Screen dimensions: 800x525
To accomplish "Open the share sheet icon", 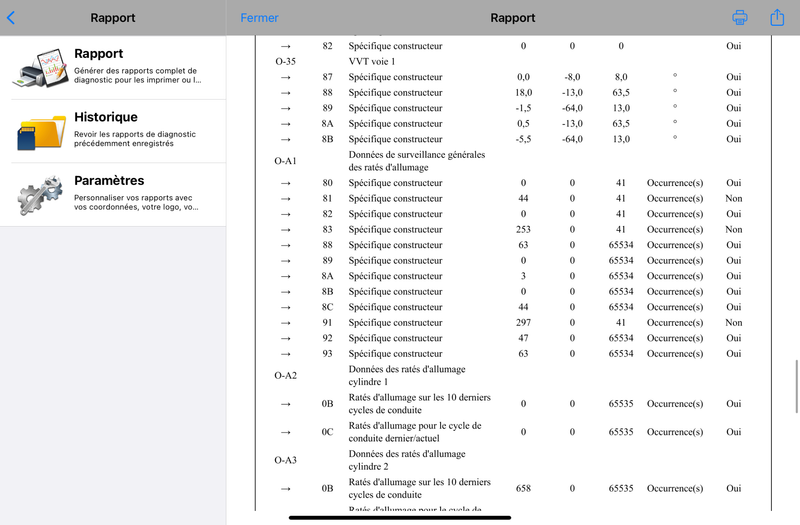I will [x=777, y=17].
